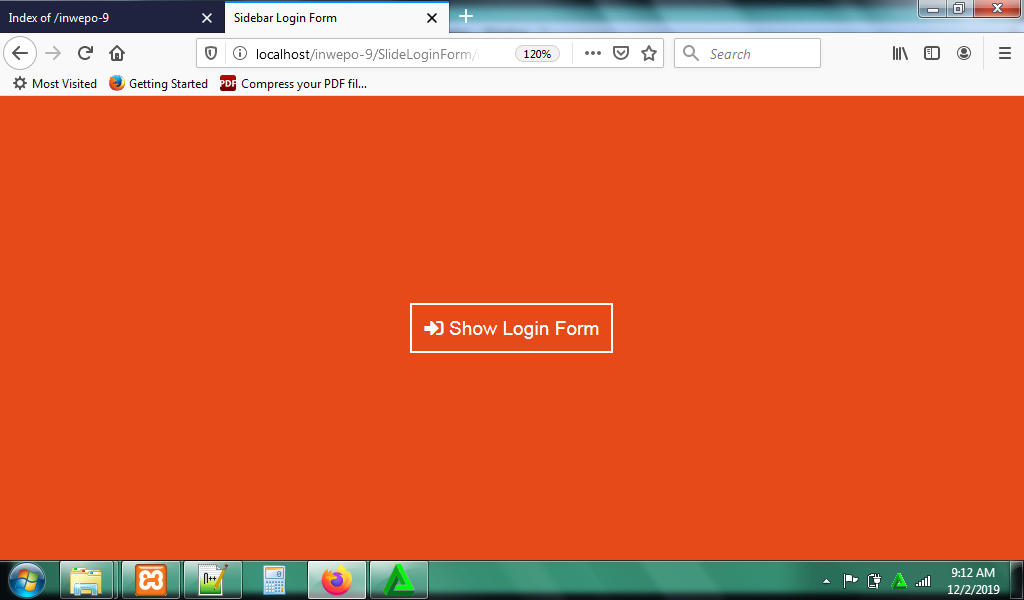Toggle the sidebars icon
The width and height of the screenshot is (1024, 600).
point(932,54)
